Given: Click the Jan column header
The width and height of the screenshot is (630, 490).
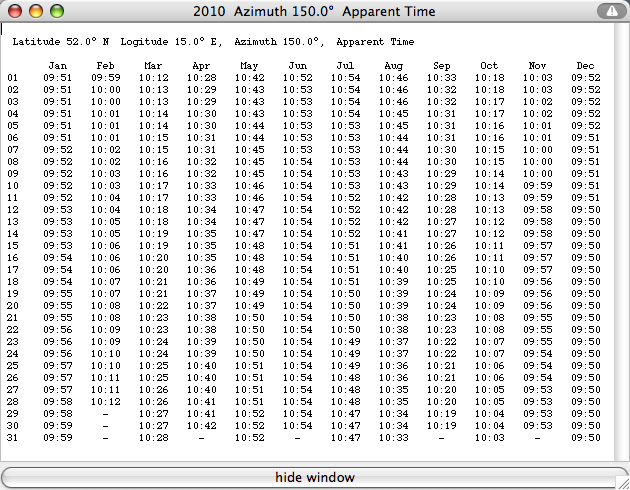Looking at the screenshot, I should tap(58, 66).
